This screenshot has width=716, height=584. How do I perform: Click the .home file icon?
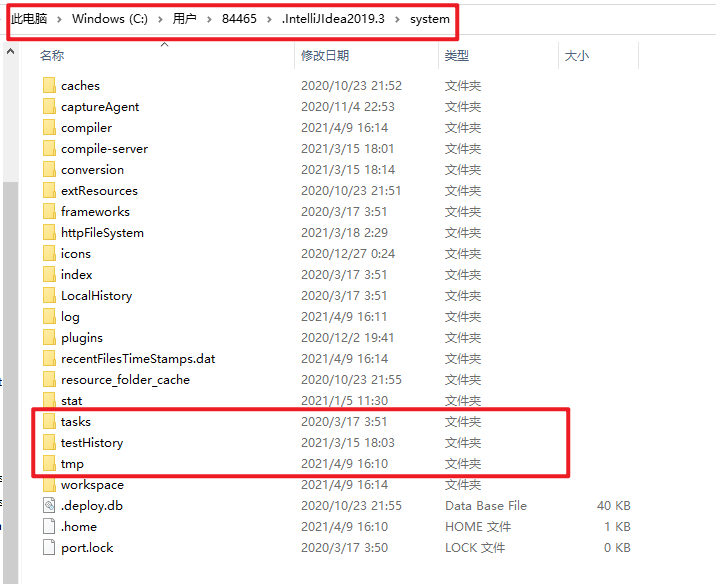point(49,526)
